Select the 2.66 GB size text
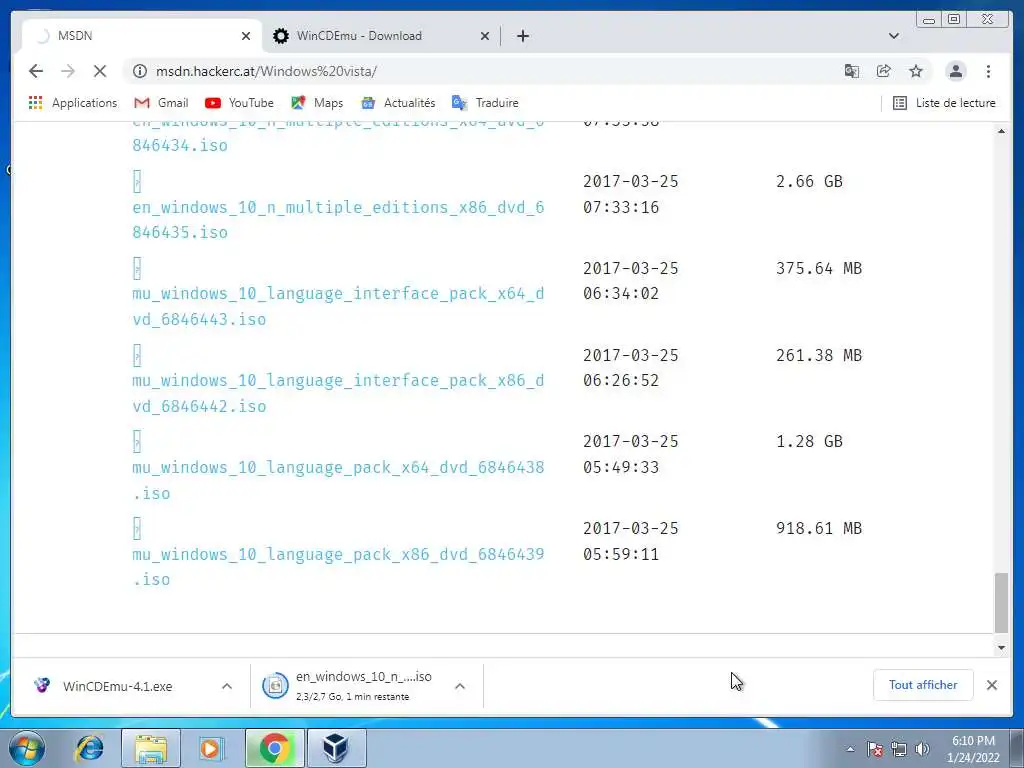The height and width of the screenshot is (768, 1024). pos(809,181)
